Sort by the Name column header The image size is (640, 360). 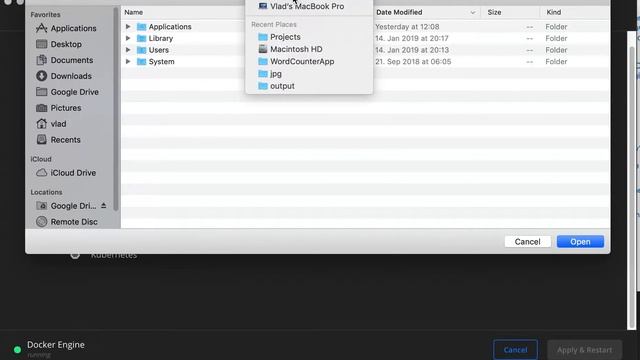[133, 12]
